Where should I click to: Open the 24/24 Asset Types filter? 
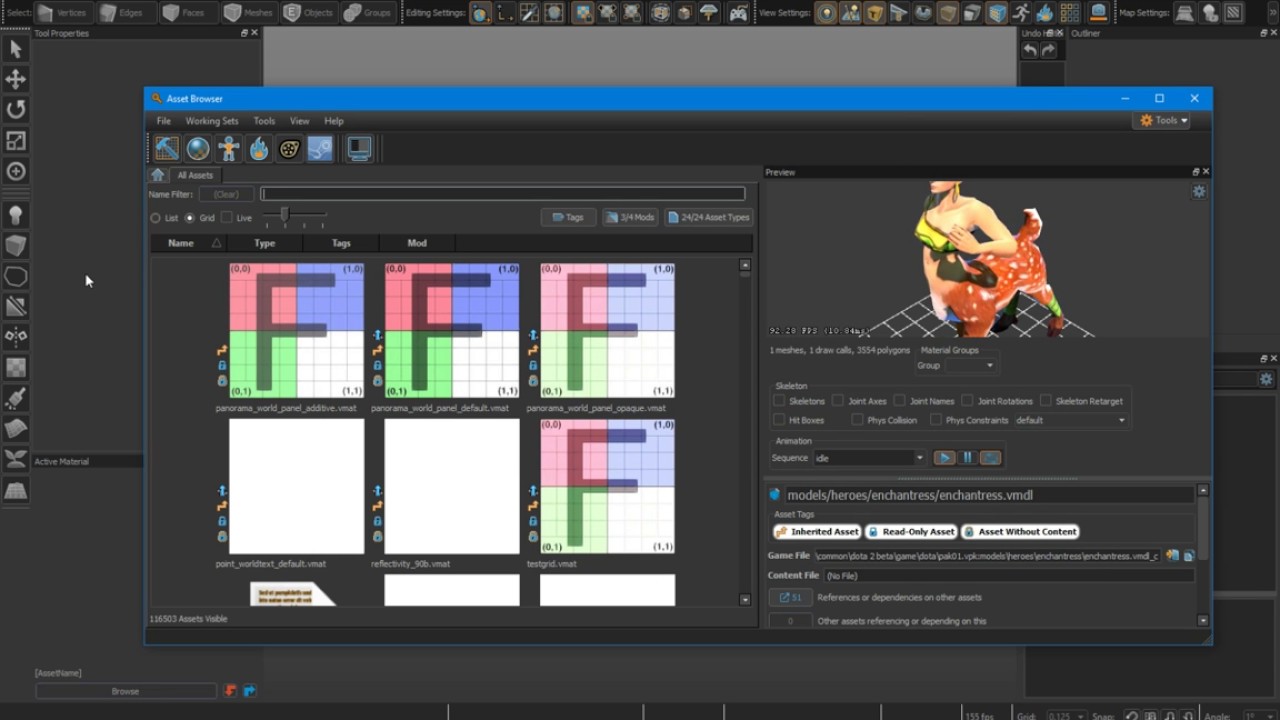708,217
